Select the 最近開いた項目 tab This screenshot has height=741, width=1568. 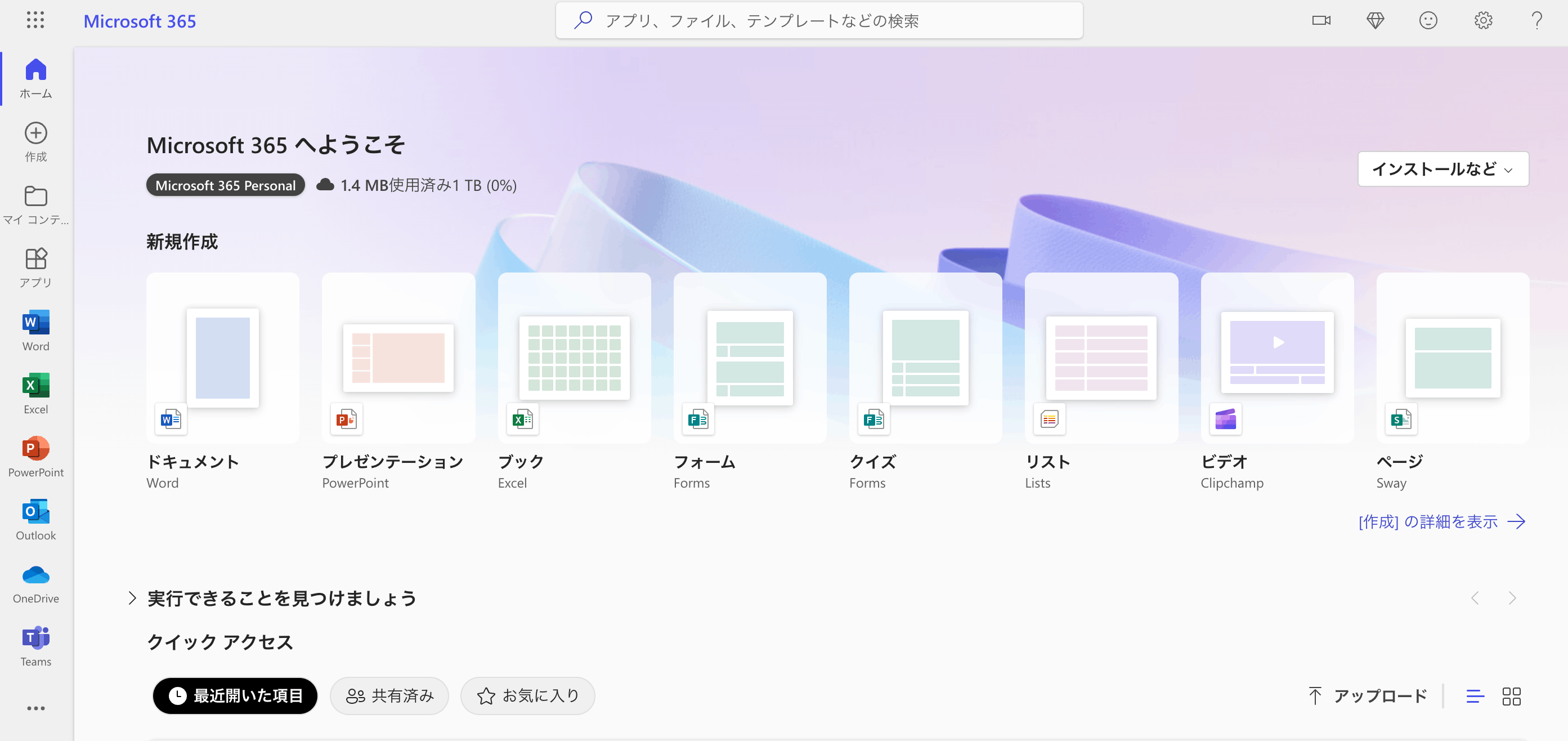pyautogui.click(x=235, y=696)
